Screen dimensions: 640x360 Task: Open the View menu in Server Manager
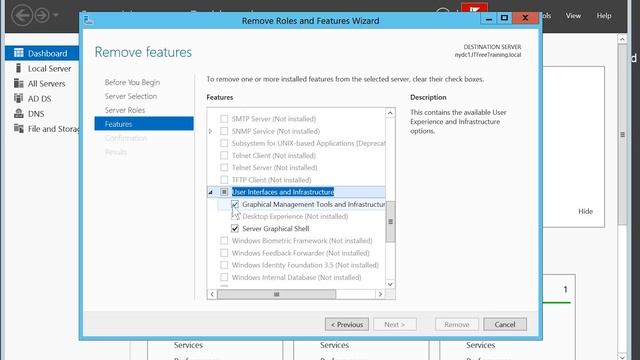click(573, 16)
